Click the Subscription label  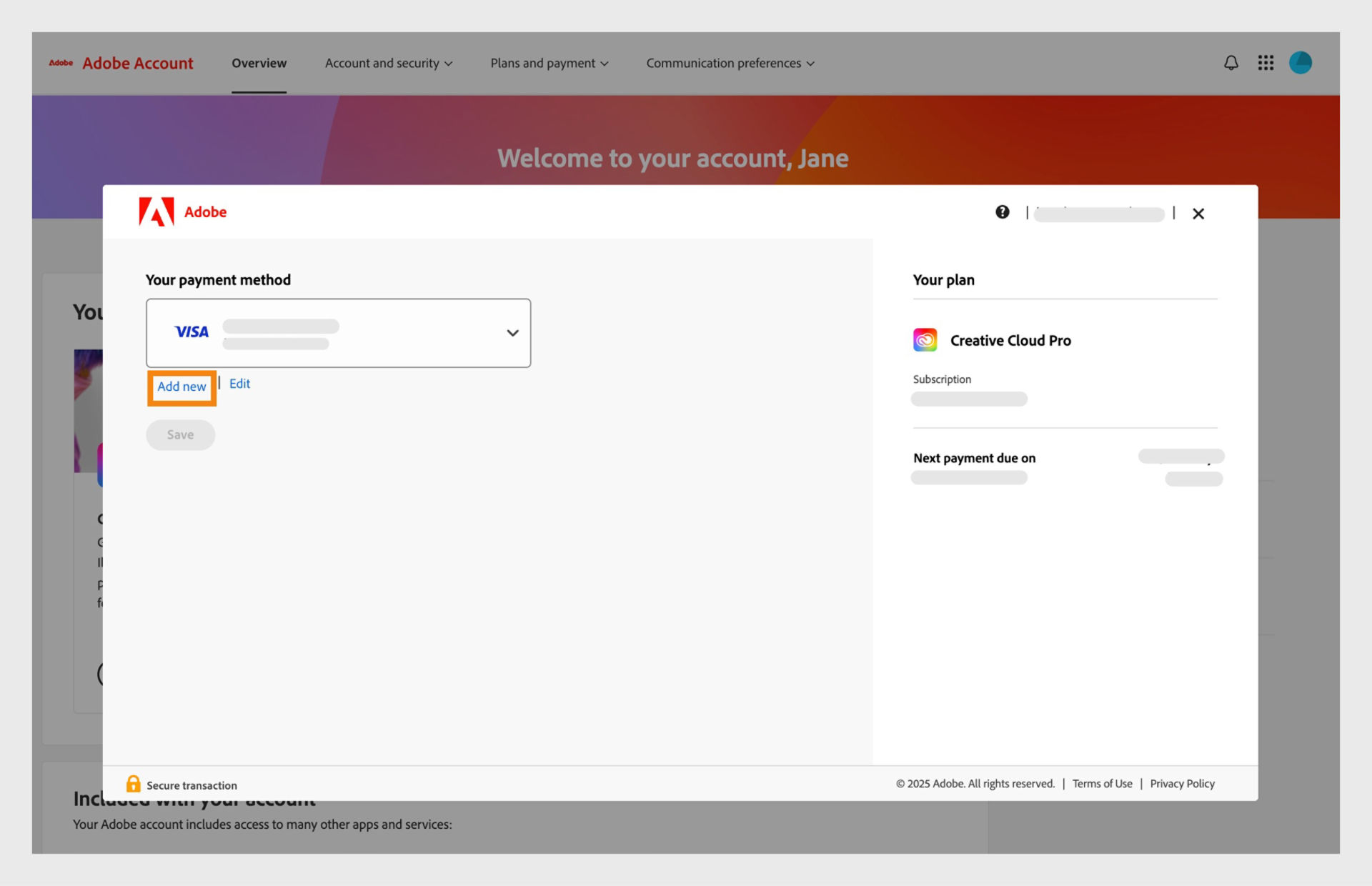(x=942, y=379)
